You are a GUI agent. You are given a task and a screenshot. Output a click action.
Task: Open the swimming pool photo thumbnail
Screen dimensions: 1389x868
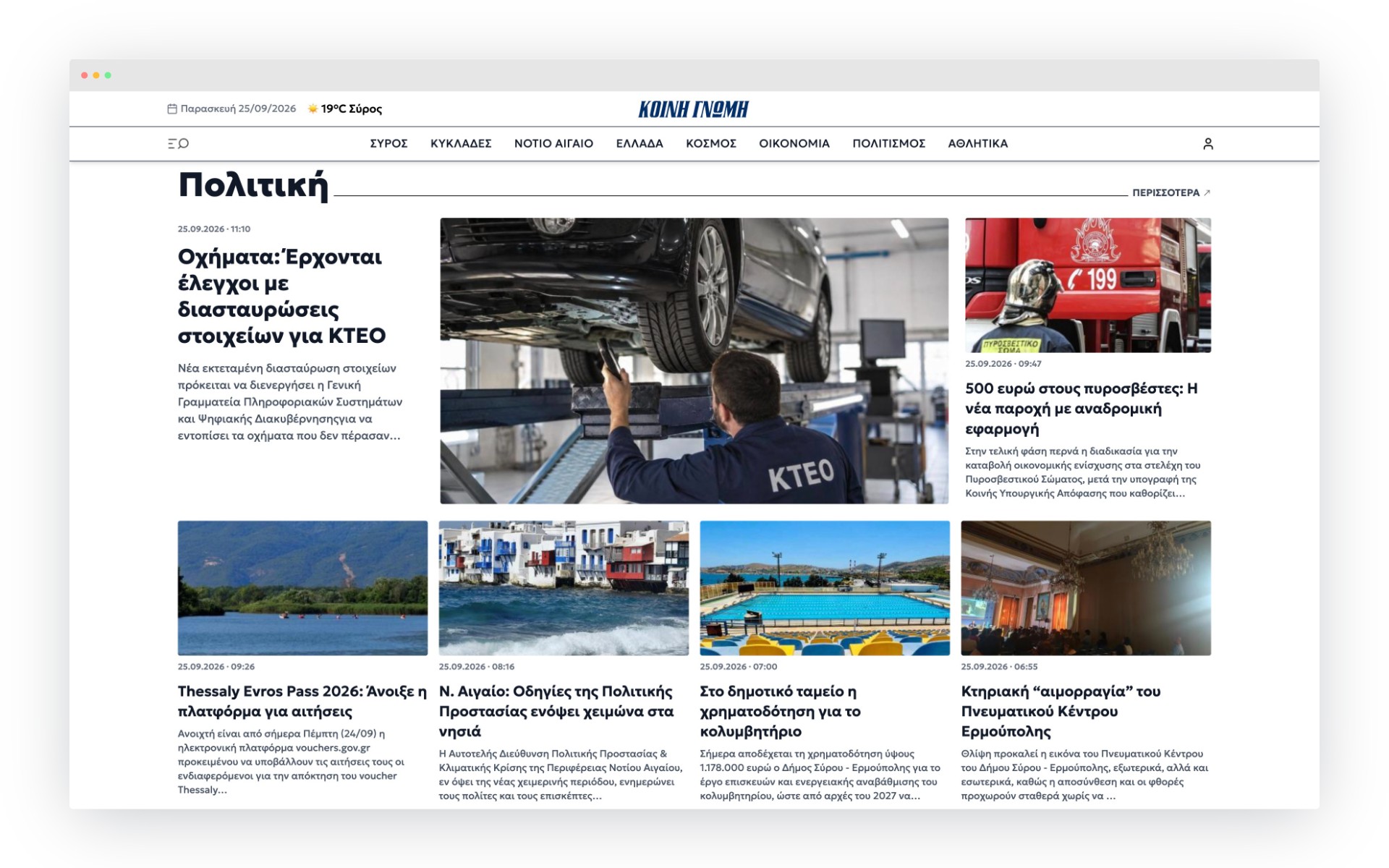pos(825,588)
